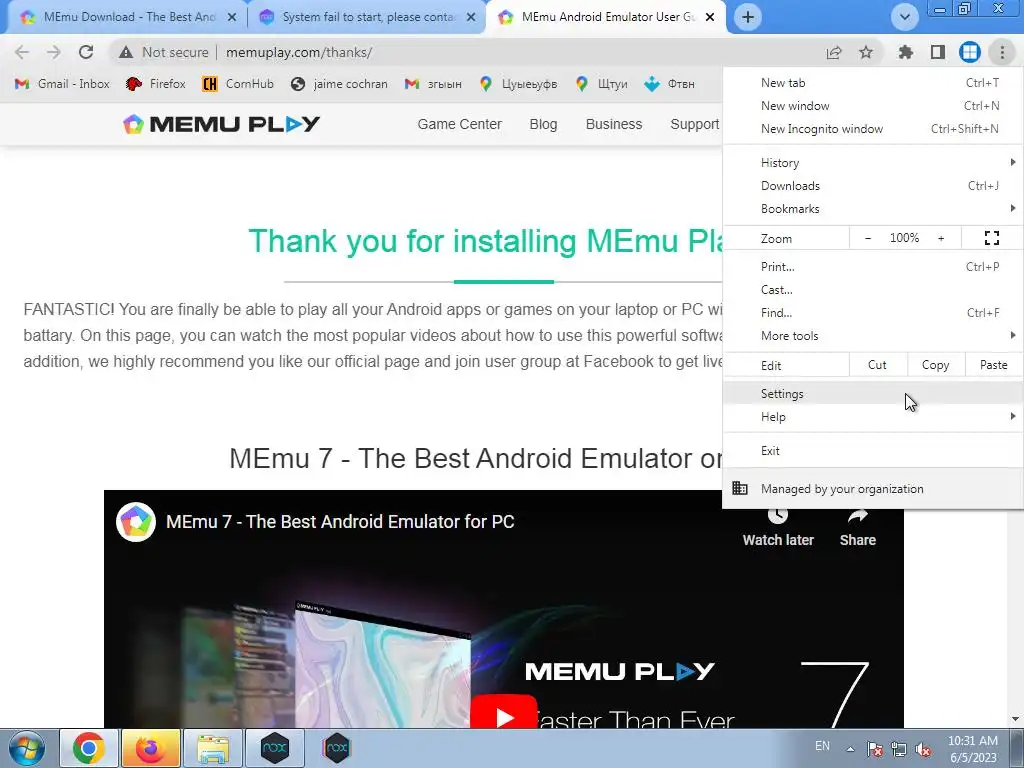Click the MEmu channel avatar on video
The height and width of the screenshot is (768, 1024).
(136, 522)
